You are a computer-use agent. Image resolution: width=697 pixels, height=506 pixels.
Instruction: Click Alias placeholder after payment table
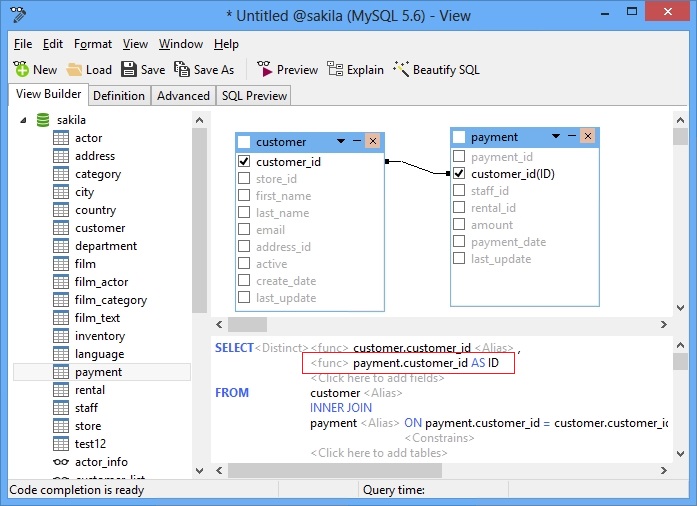[x=380, y=423]
